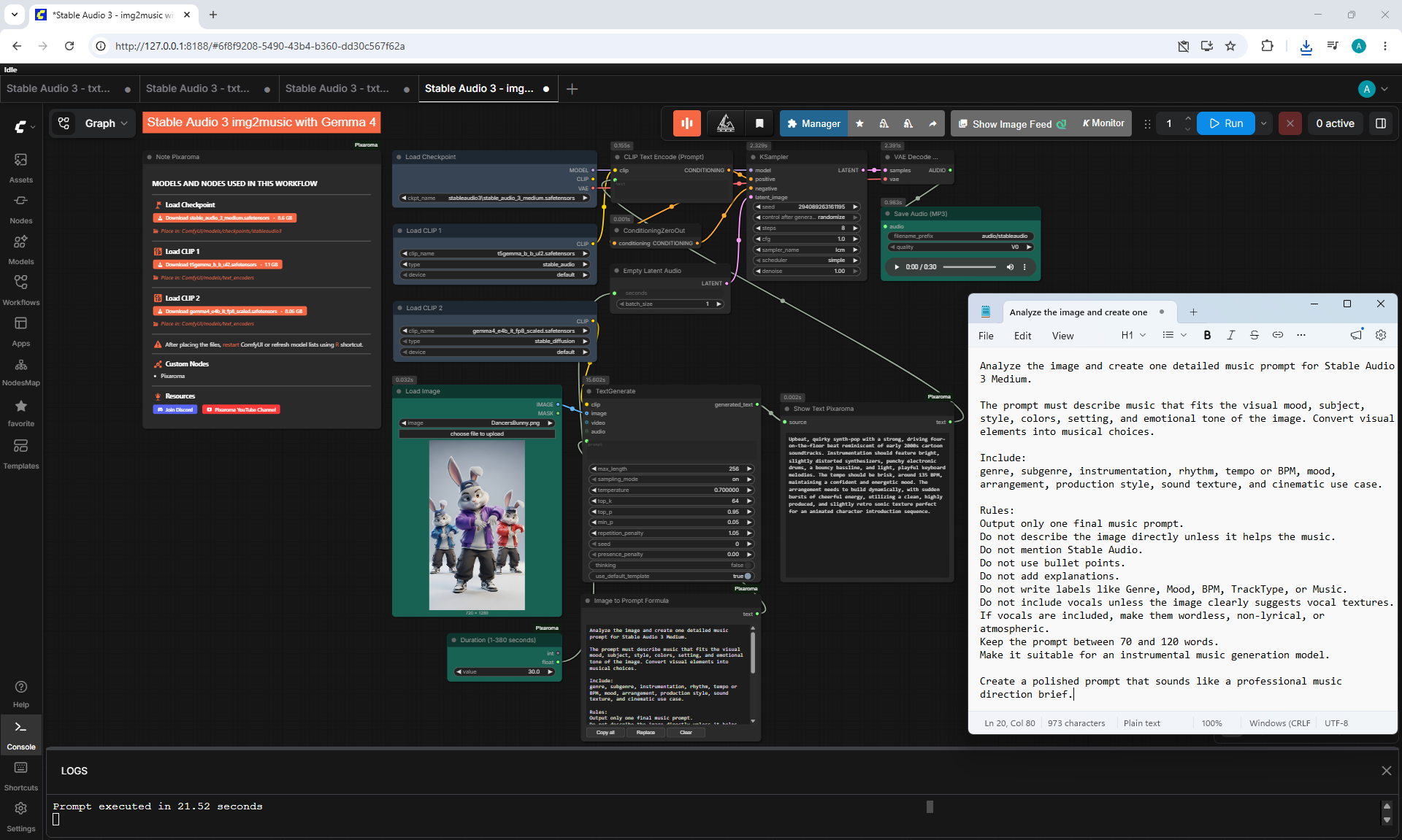Image resolution: width=1402 pixels, height=840 pixels.
Task: Open the NodesMap sidebar panel
Action: click(x=20, y=371)
